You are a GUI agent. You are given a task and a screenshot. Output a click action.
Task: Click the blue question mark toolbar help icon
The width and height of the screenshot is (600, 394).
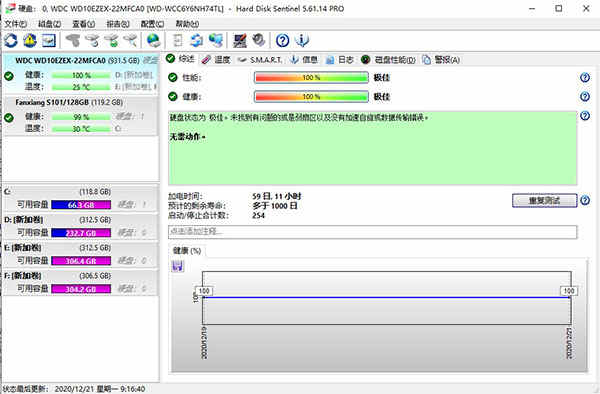282,40
